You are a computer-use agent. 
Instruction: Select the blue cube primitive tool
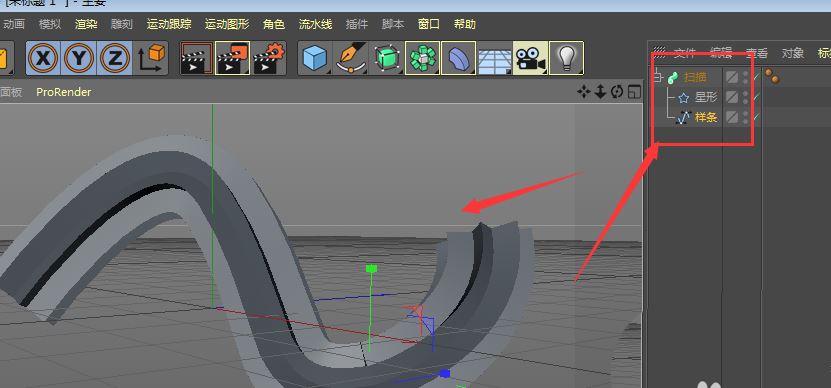[315, 58]
